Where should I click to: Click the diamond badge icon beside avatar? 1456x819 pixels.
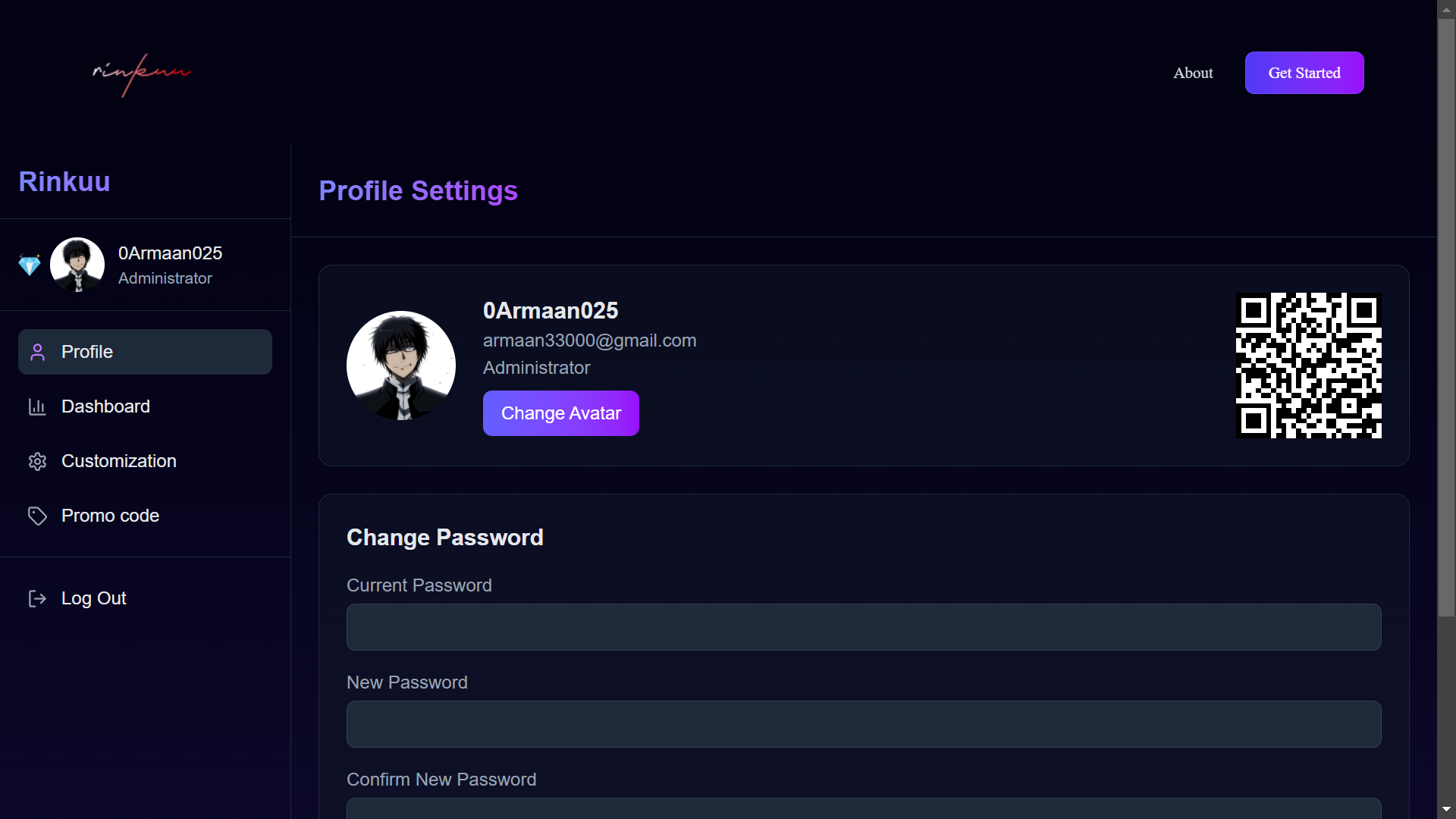(30, 265)
